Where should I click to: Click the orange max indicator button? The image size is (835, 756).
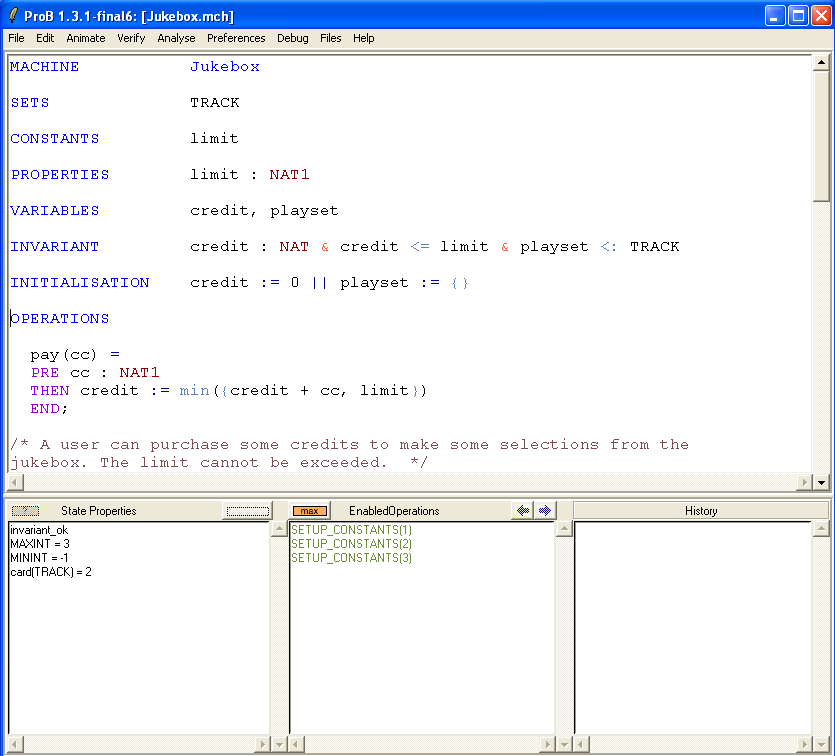[x=310, y=511]
